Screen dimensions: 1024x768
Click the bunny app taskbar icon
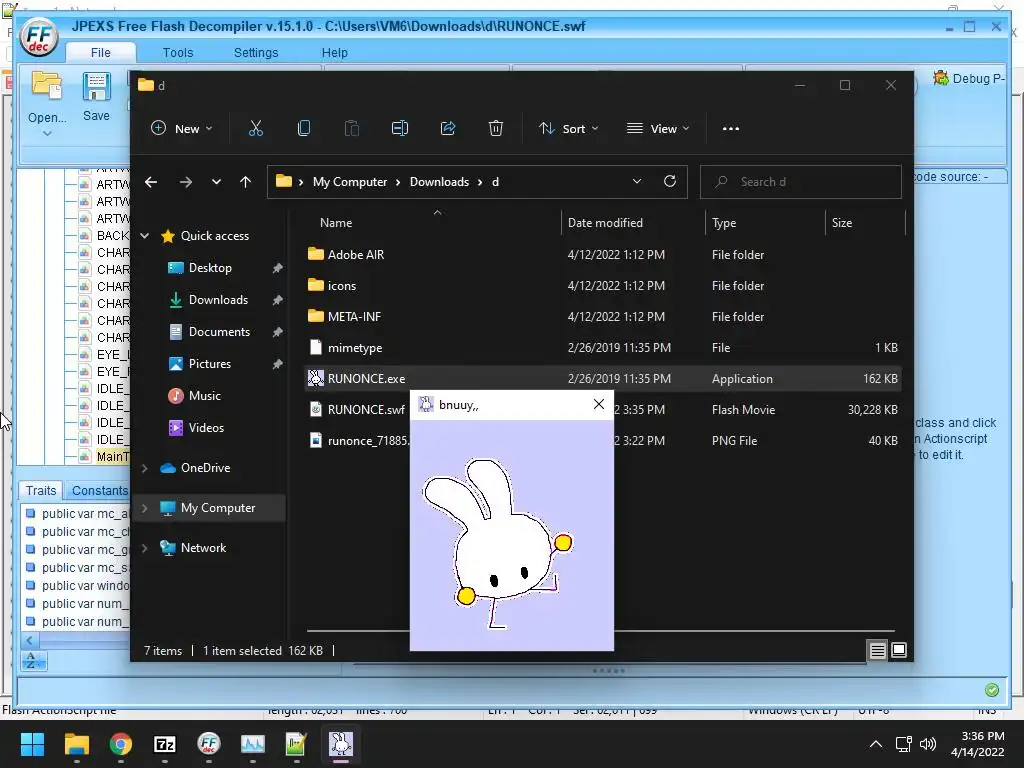pyautogui.click(x=340, y=744)
